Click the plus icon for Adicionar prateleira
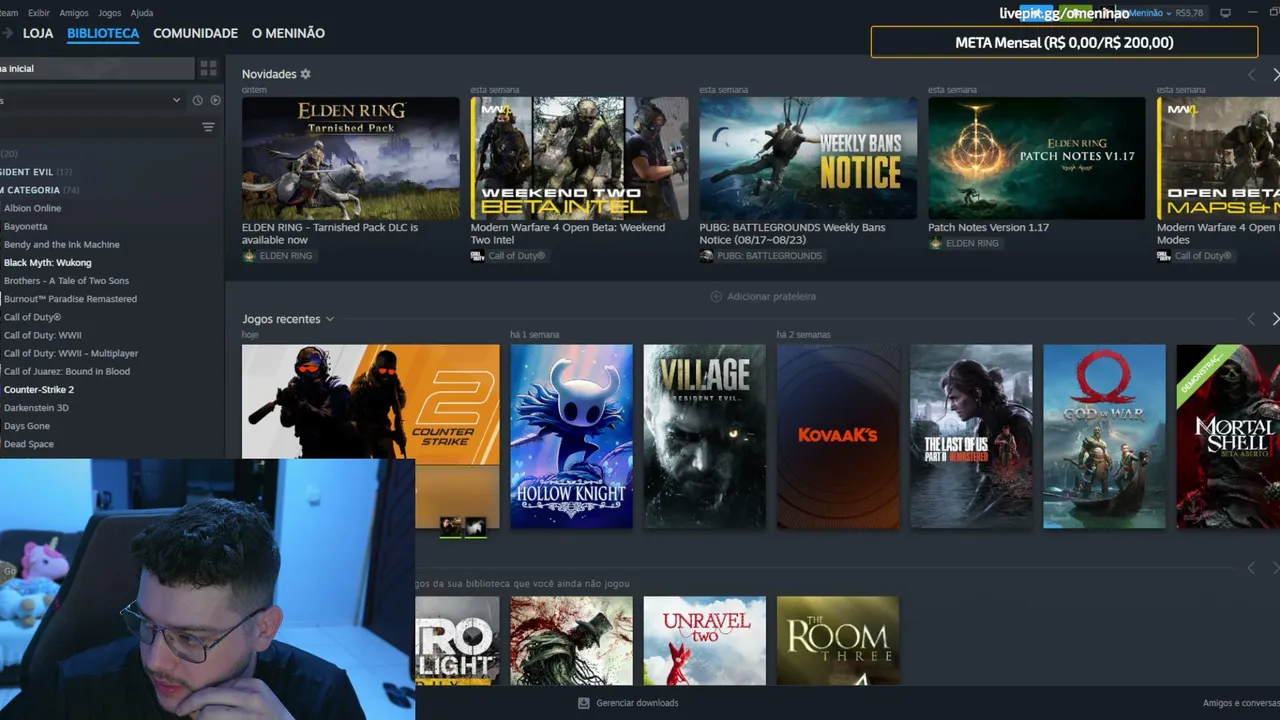Viewport: 1280px width, 720px height. [716, 296]
